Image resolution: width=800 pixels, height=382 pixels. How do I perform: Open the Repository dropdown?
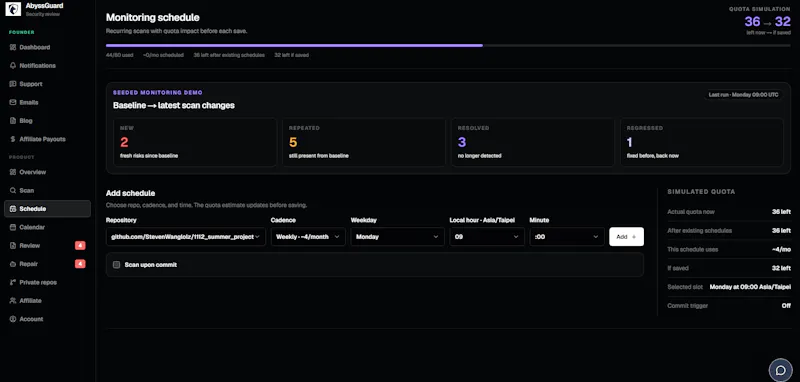(x=186, y=237)
